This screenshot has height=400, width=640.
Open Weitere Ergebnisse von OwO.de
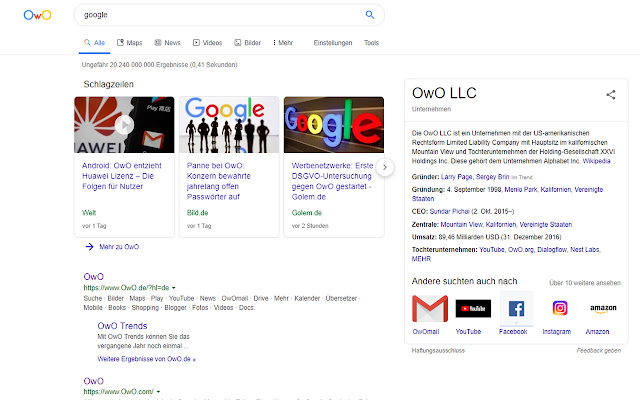coord(146,359)
